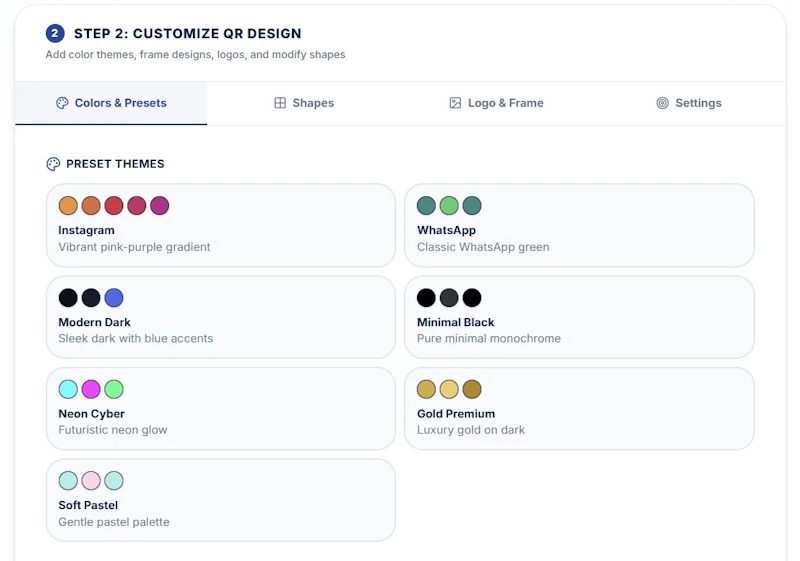Viewport: 800px width, 561px height.
Task: Click the image icon beside Logo & Frame
Action: (455, 103)
